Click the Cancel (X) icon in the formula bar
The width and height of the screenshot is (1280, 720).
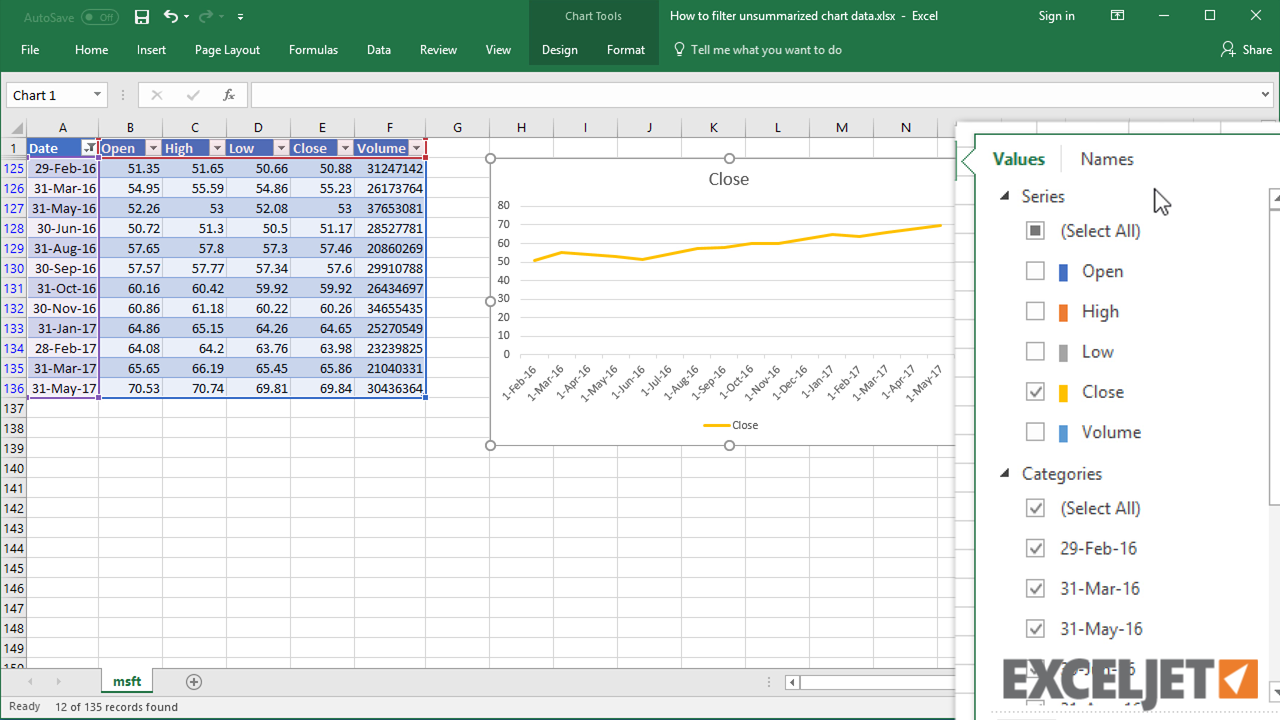tap(156, 94)
